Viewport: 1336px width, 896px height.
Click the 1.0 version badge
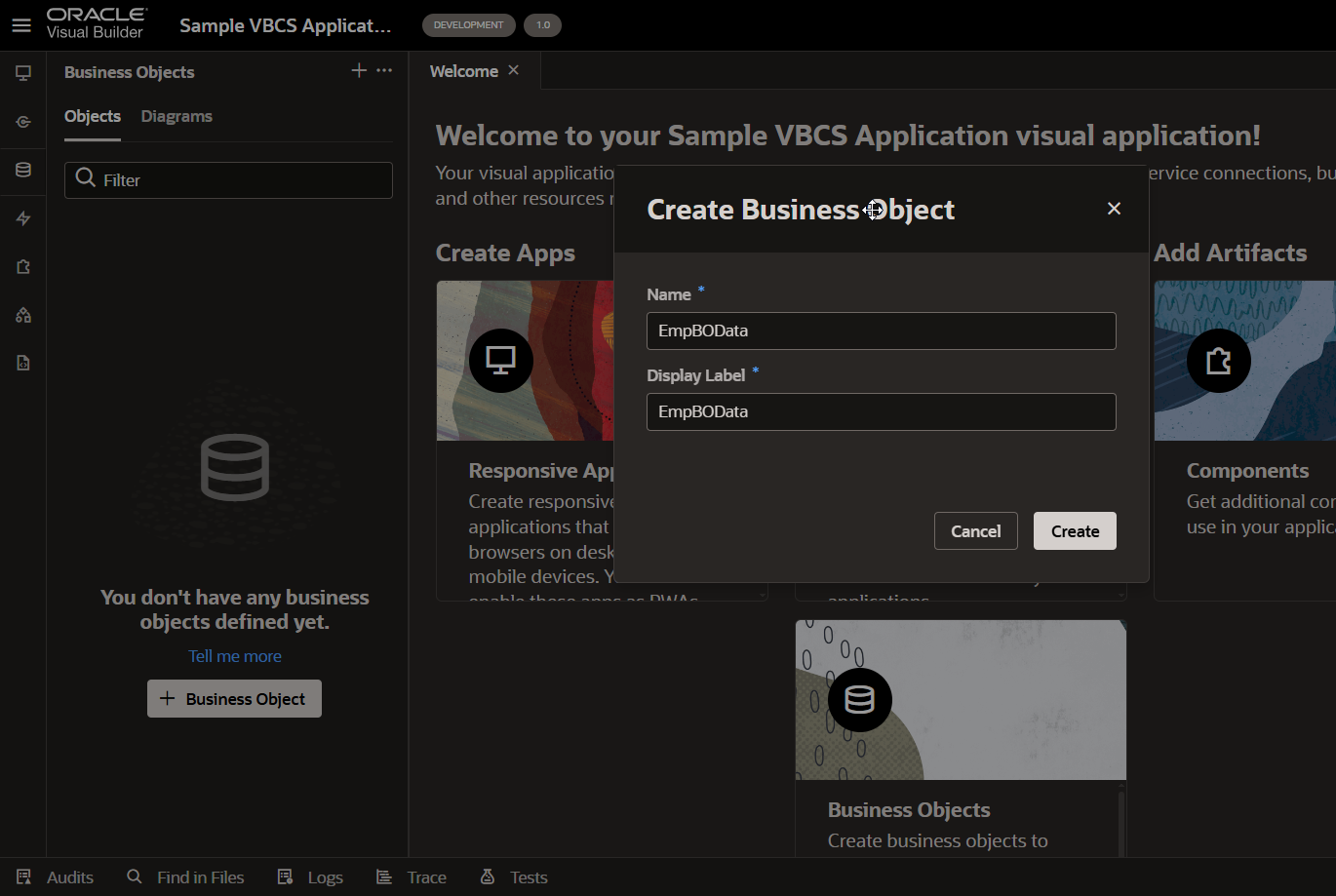click(x=543, y=25)
